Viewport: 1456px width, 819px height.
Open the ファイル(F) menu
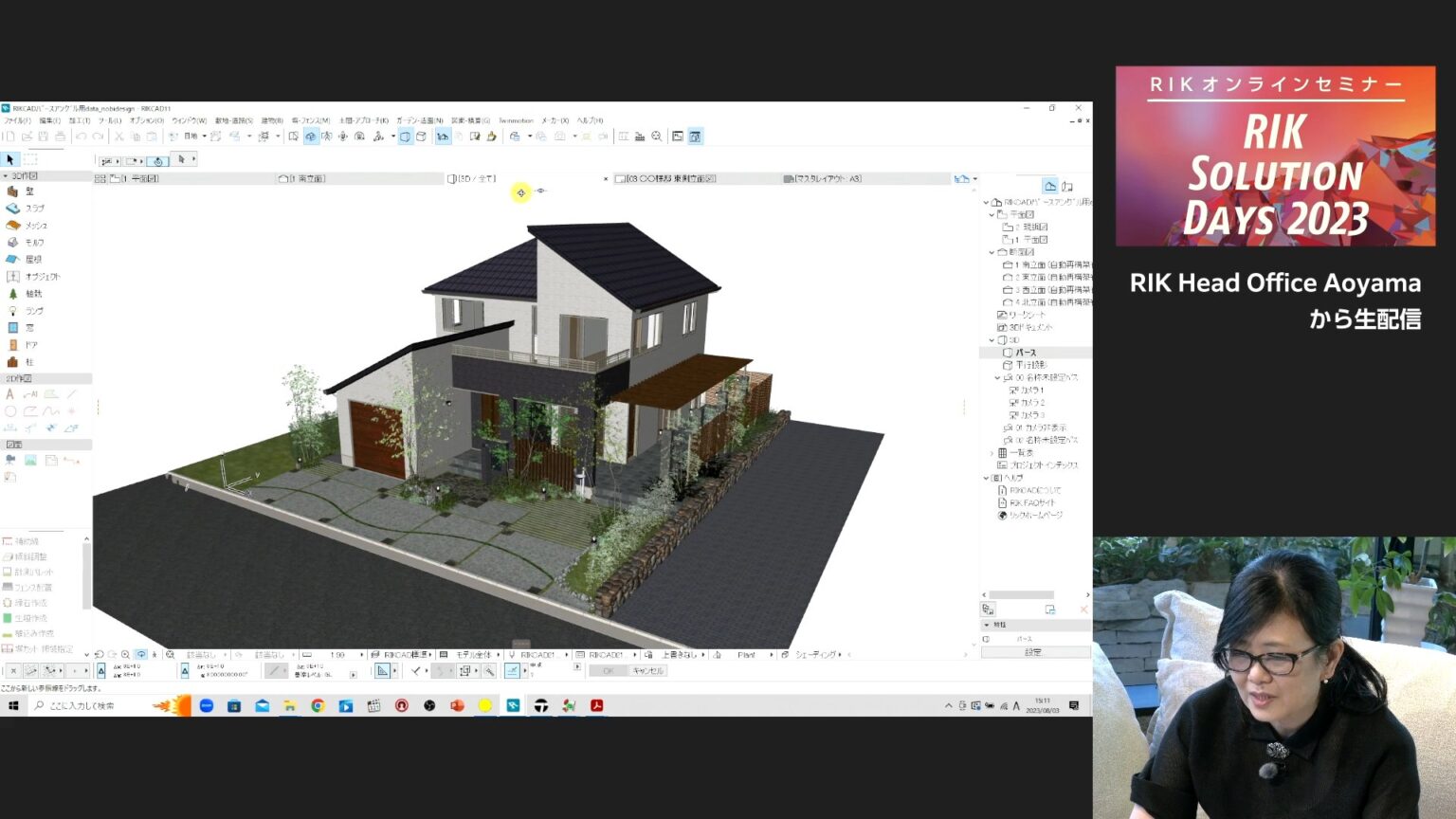pos(17,121)
